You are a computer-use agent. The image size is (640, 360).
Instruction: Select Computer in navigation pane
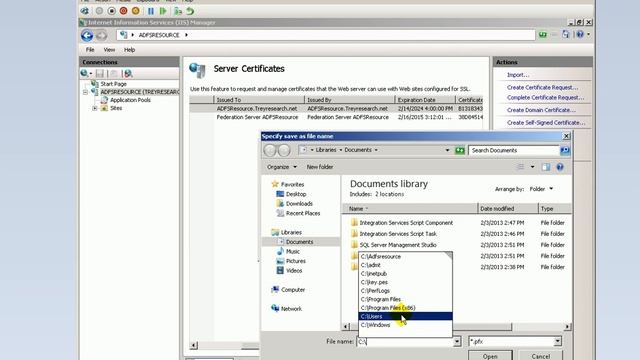point(293,290)
